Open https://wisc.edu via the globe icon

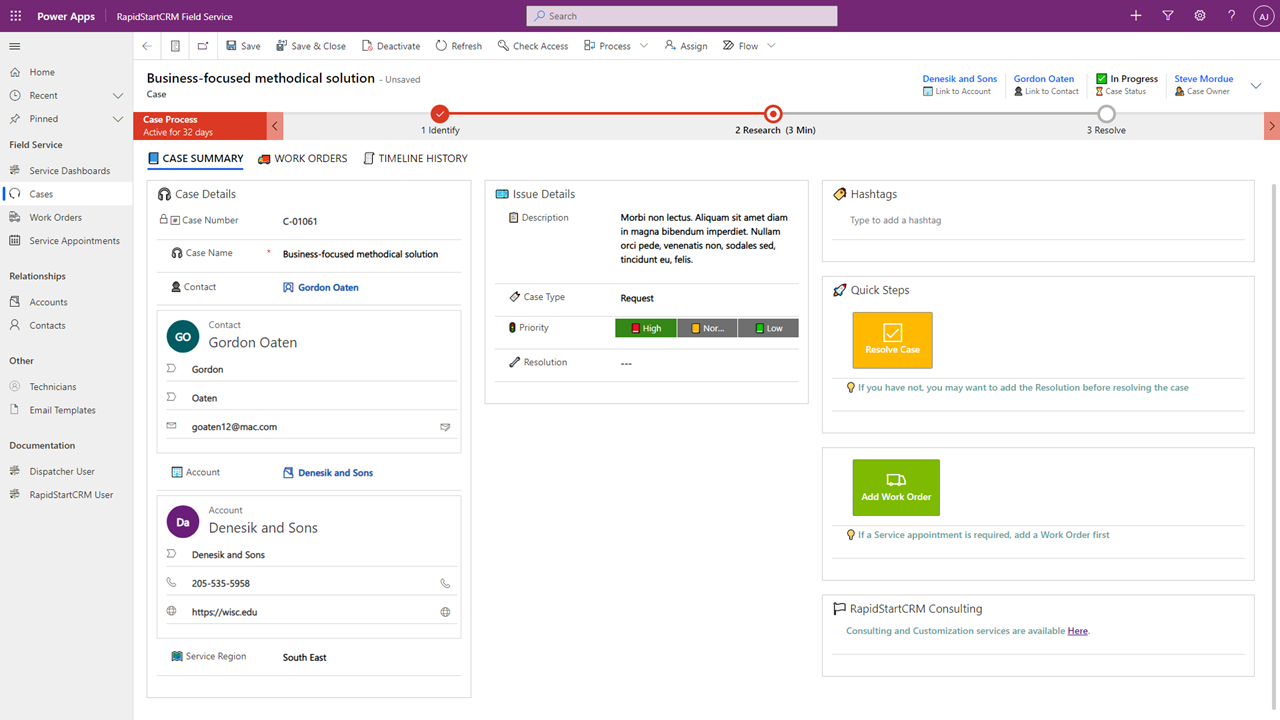point(445,612)
